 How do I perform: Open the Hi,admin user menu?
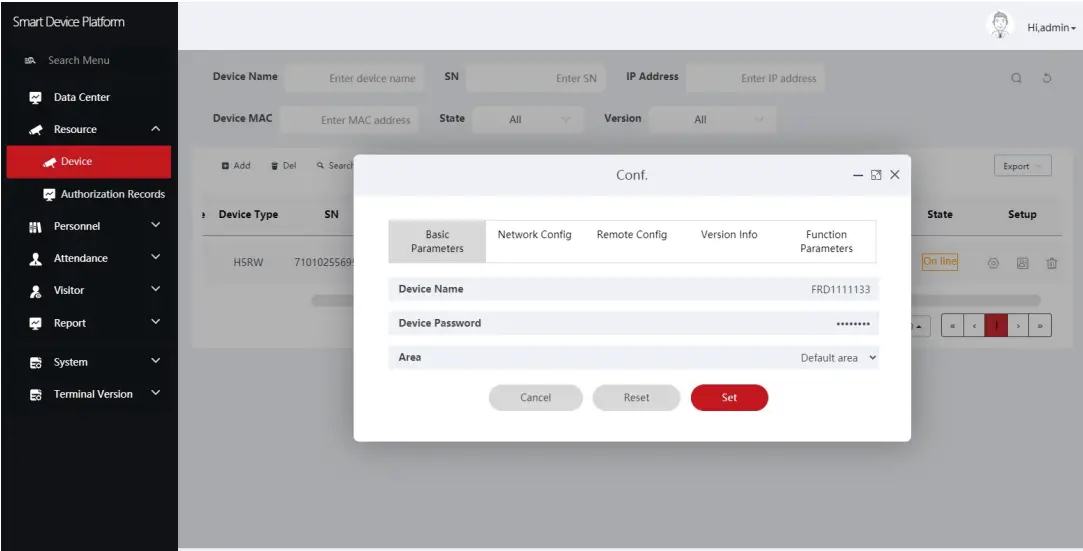tap(1051, 28)
